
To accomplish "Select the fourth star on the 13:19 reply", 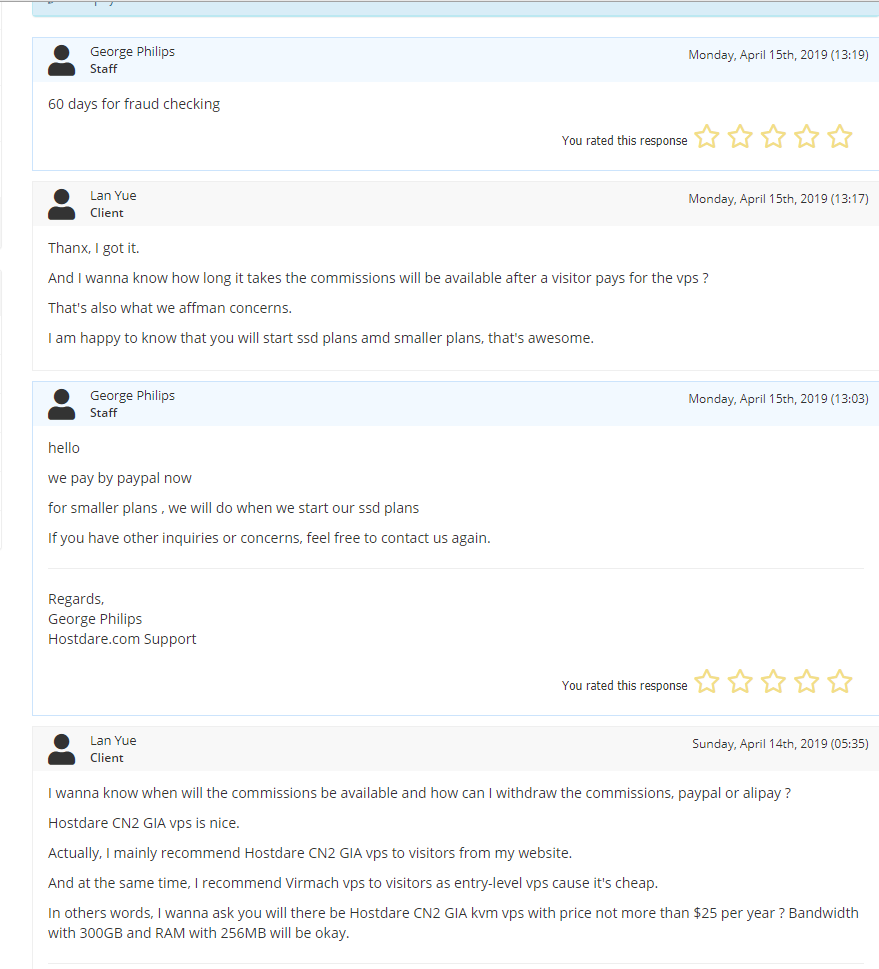I will 807,137.
